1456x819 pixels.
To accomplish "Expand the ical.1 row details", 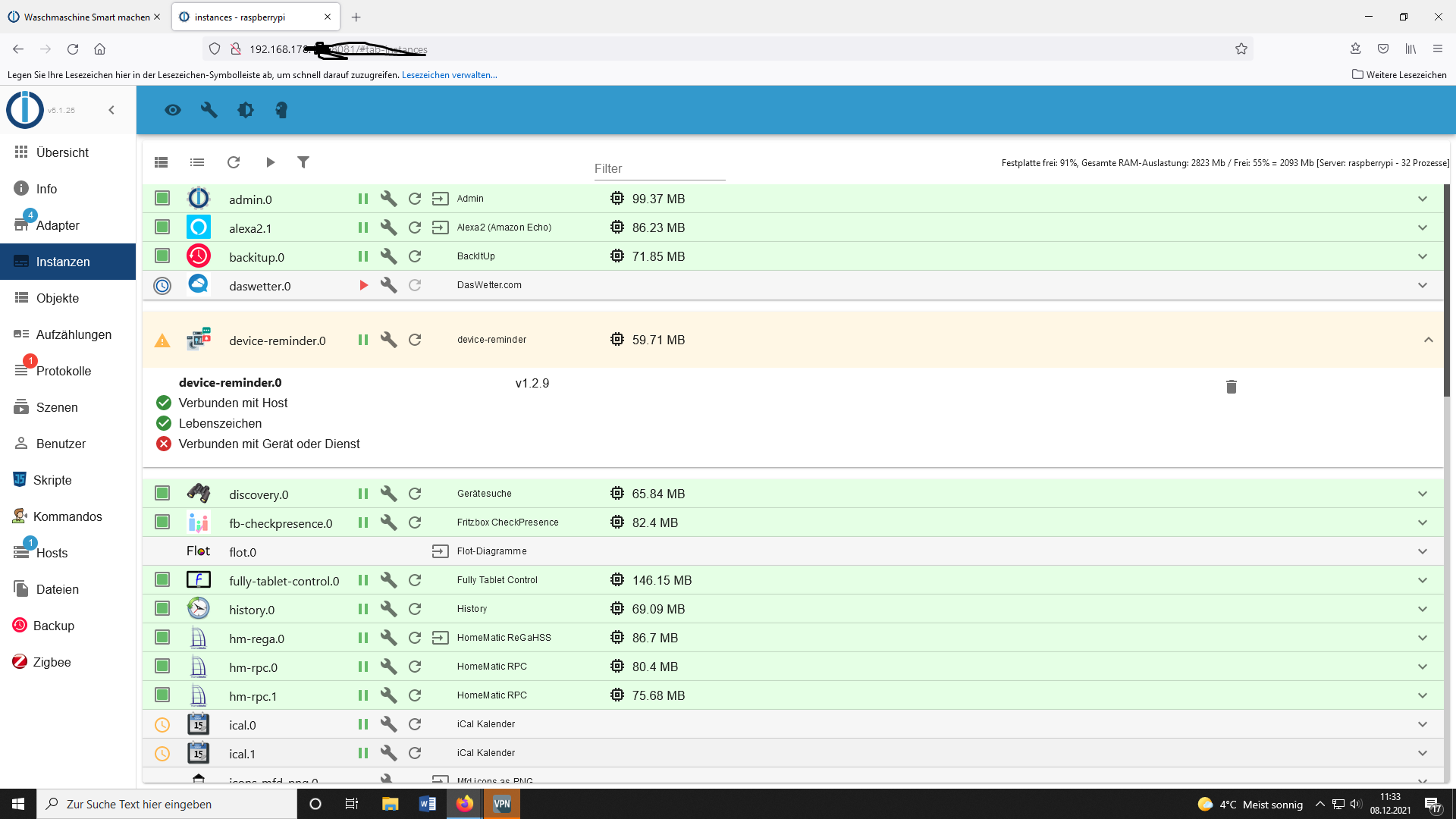I will pyautogui.click(x=1423, y=753).
